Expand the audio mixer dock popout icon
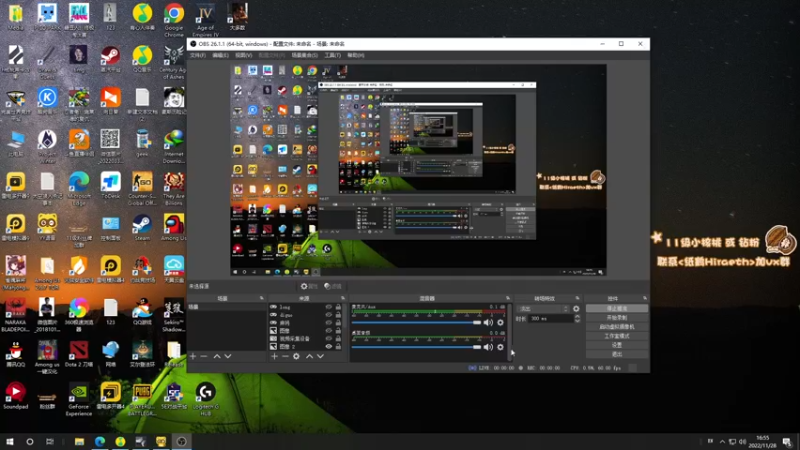Image resolution: width=800 pixels, height=450 pixels. coord(508,298)
